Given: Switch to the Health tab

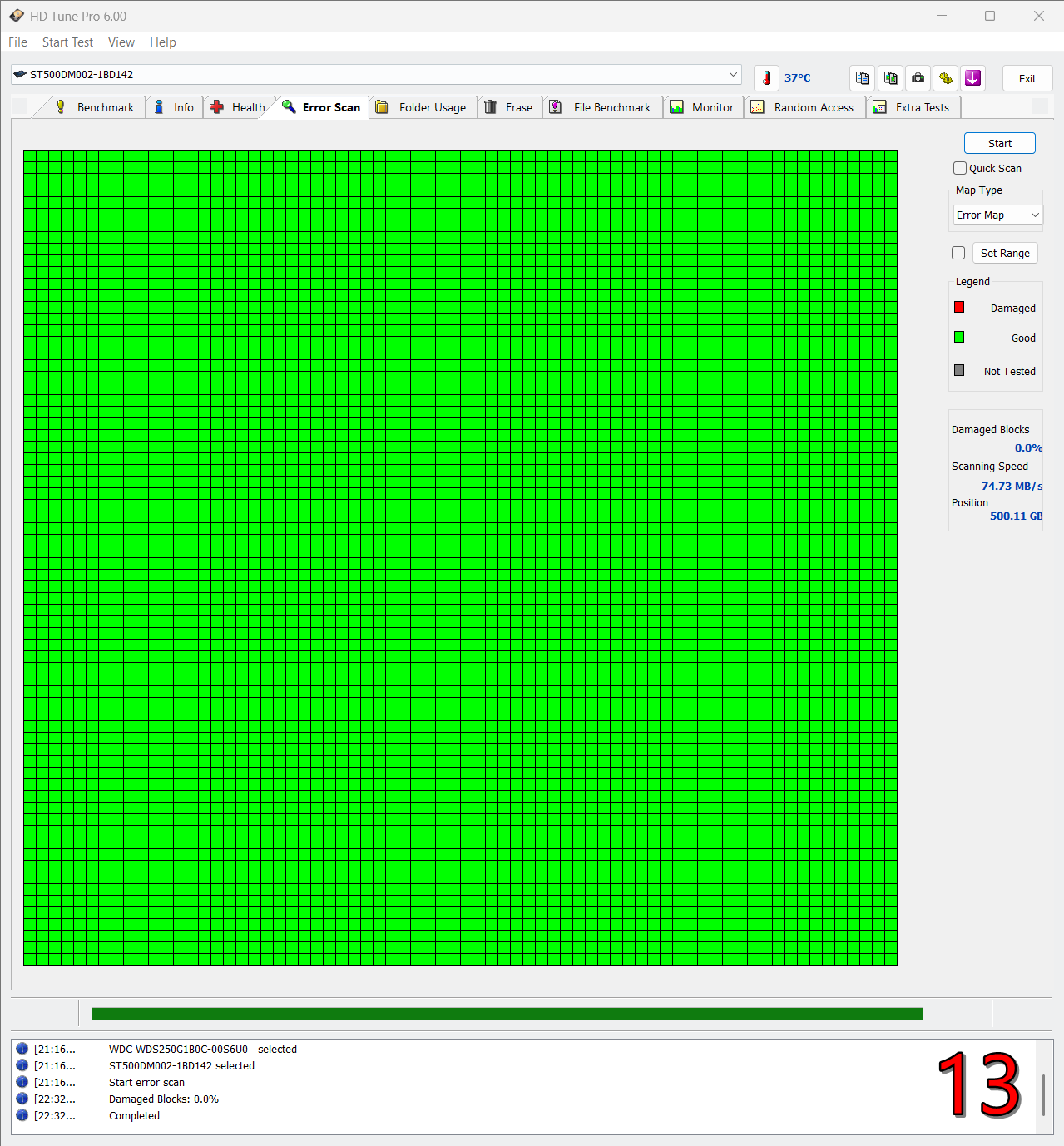Looking at the screenshot, I should click(x=239, y=107).
